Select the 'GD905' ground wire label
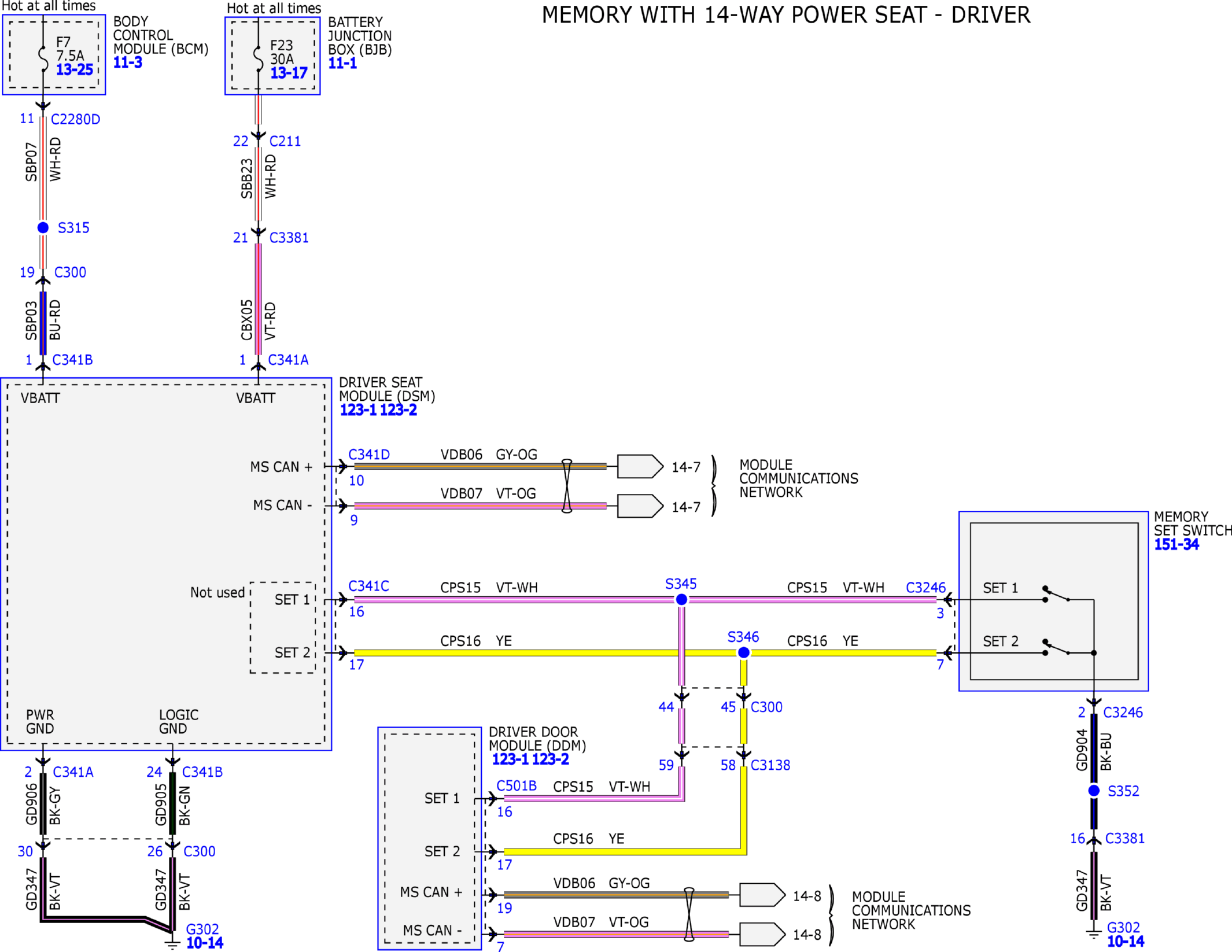The height and width of the screenshot is (952, 1232). point(161,804)
